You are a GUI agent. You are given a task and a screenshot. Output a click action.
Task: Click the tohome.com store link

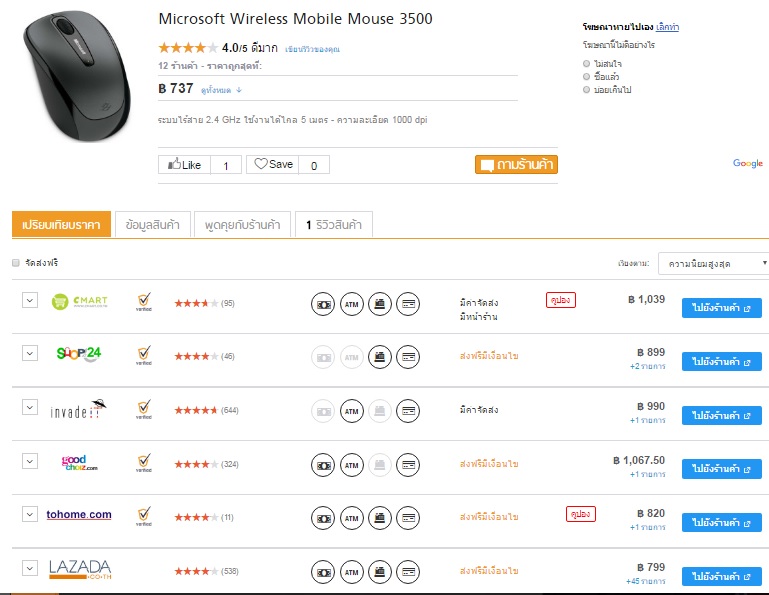click(79, 515)
